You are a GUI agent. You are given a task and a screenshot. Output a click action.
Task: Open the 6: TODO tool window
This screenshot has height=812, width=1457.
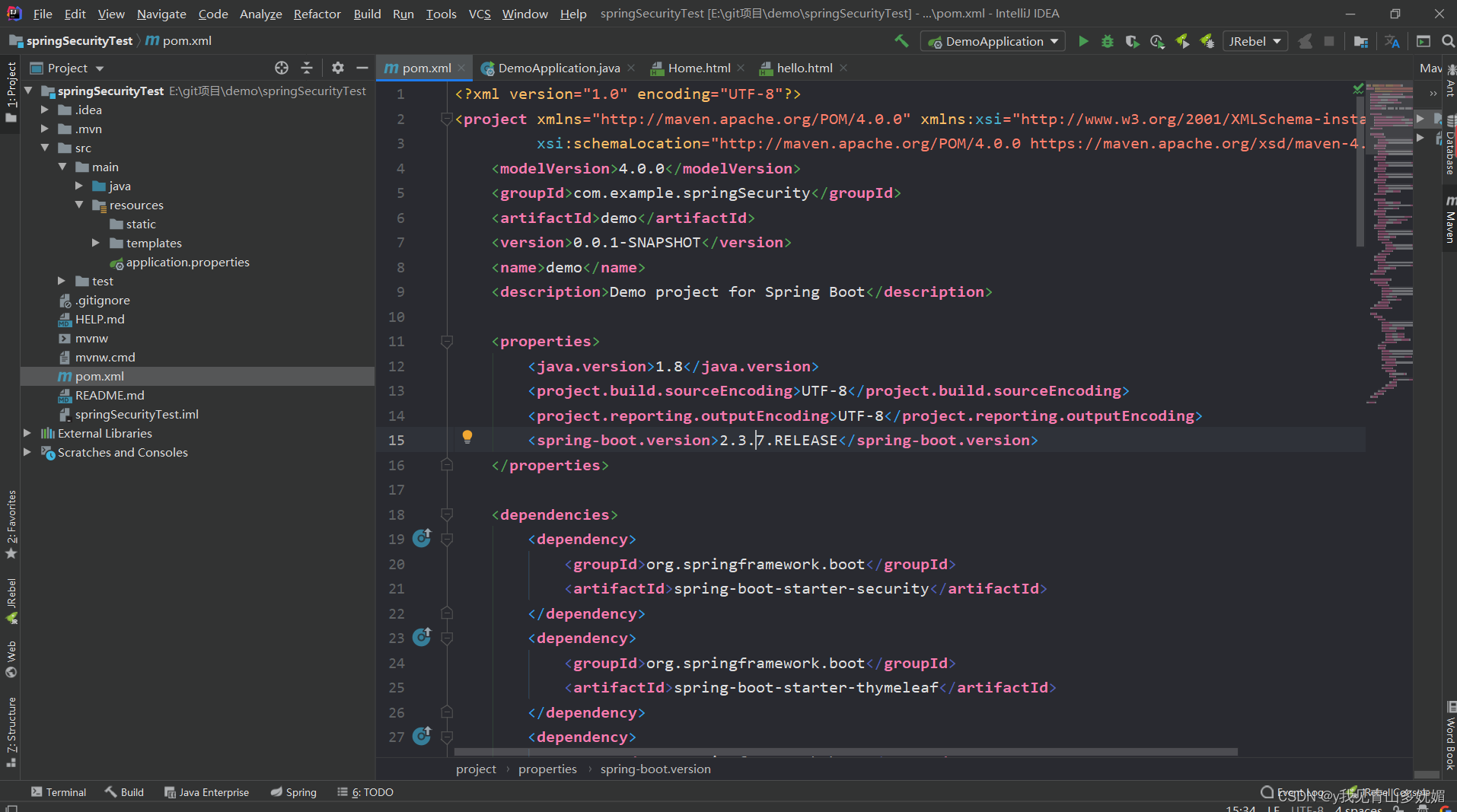(x=365, y=792)
